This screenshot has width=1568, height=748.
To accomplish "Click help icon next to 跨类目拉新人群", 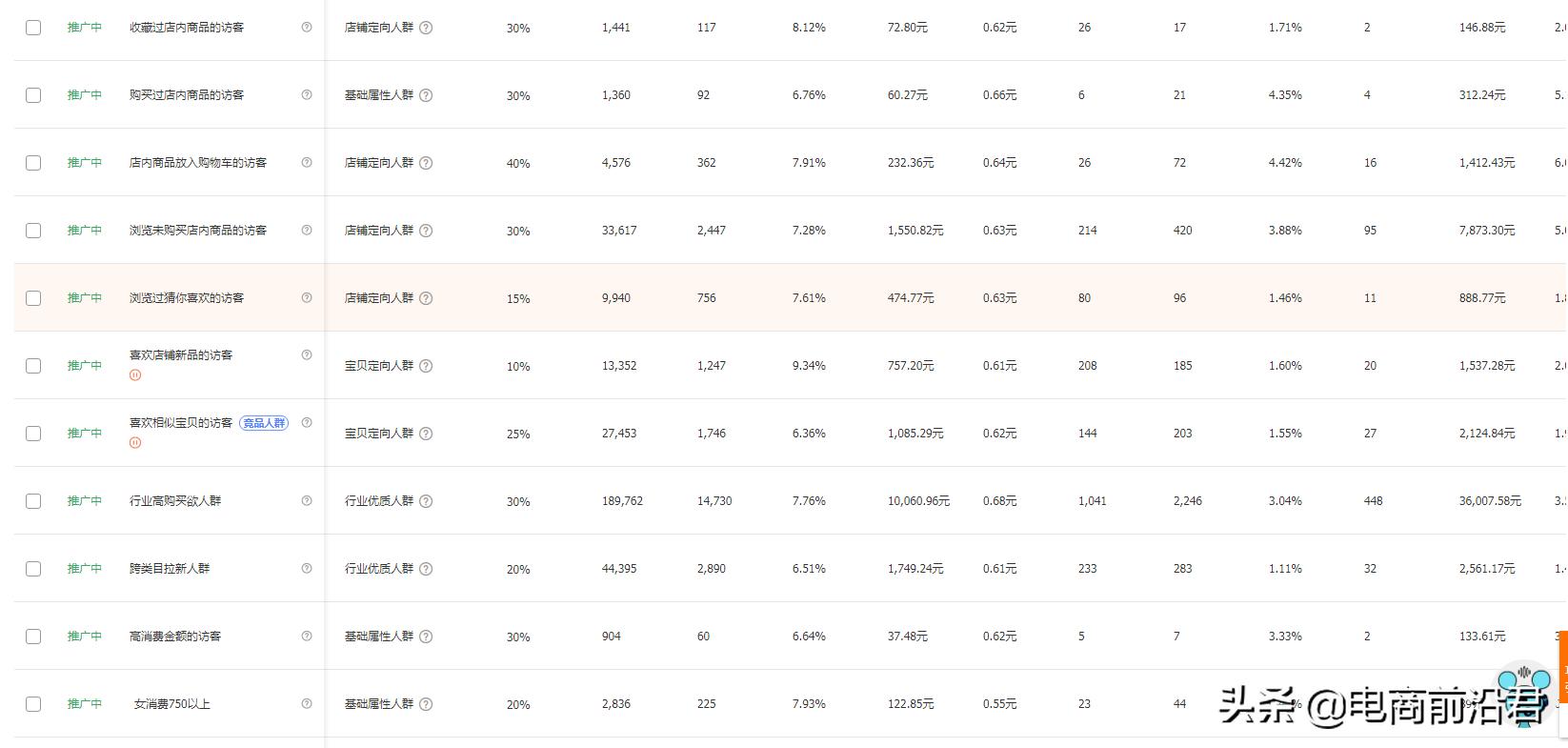I will pos(307,568).
